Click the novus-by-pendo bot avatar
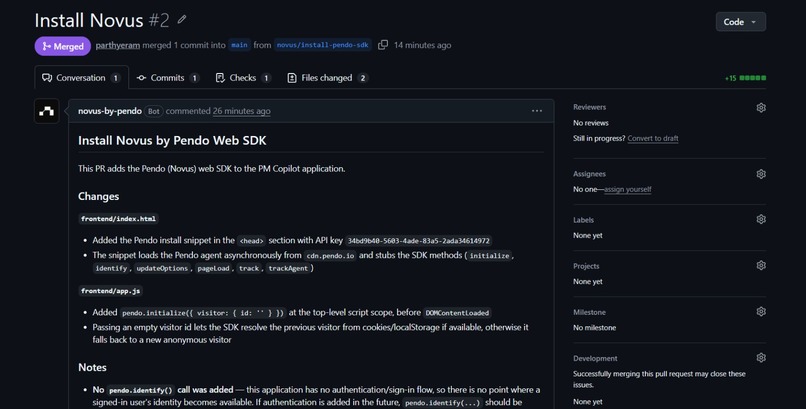The width and height of the screenshot is (806, 409). [47, 111]
